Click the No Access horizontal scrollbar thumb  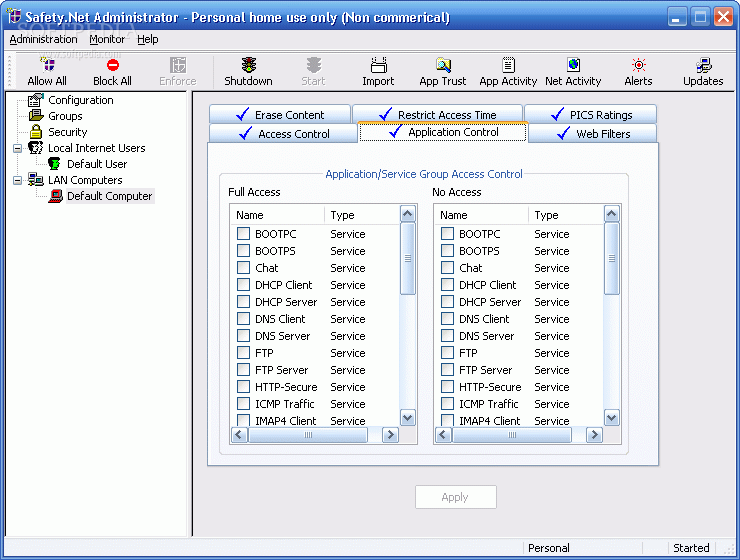(512, 435)
